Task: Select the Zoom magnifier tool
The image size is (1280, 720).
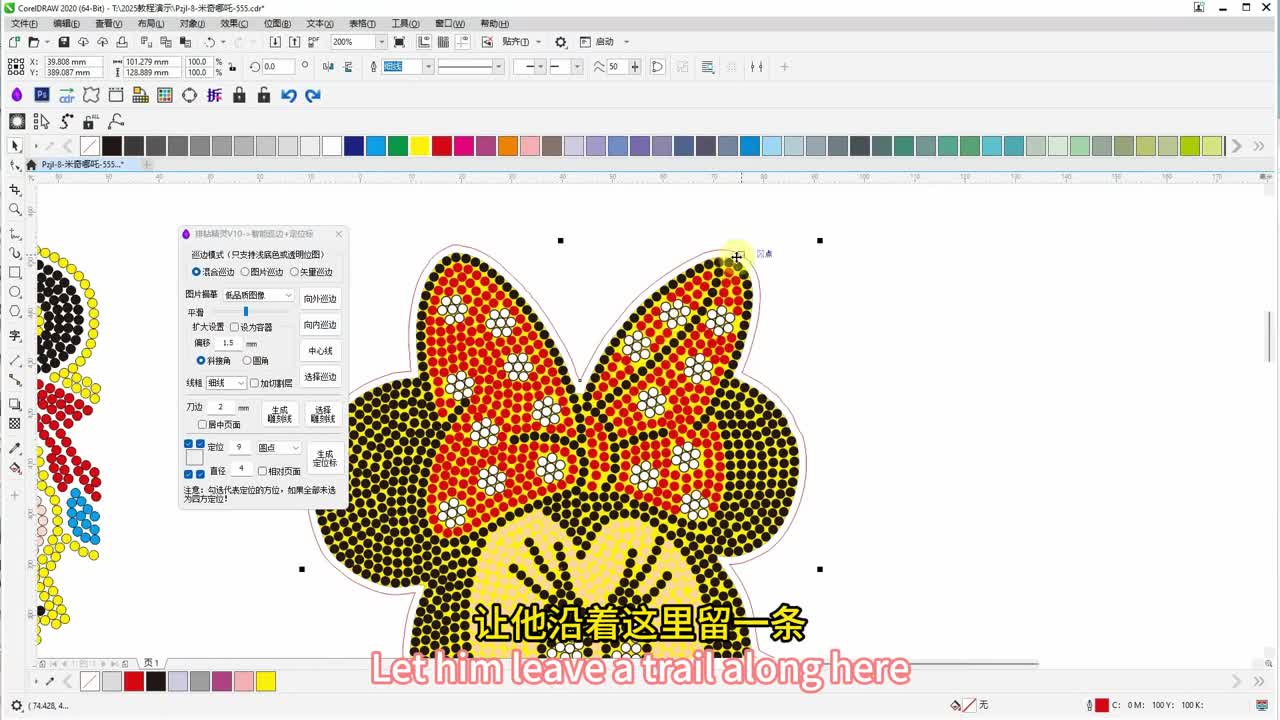Action: click(15, 210)
